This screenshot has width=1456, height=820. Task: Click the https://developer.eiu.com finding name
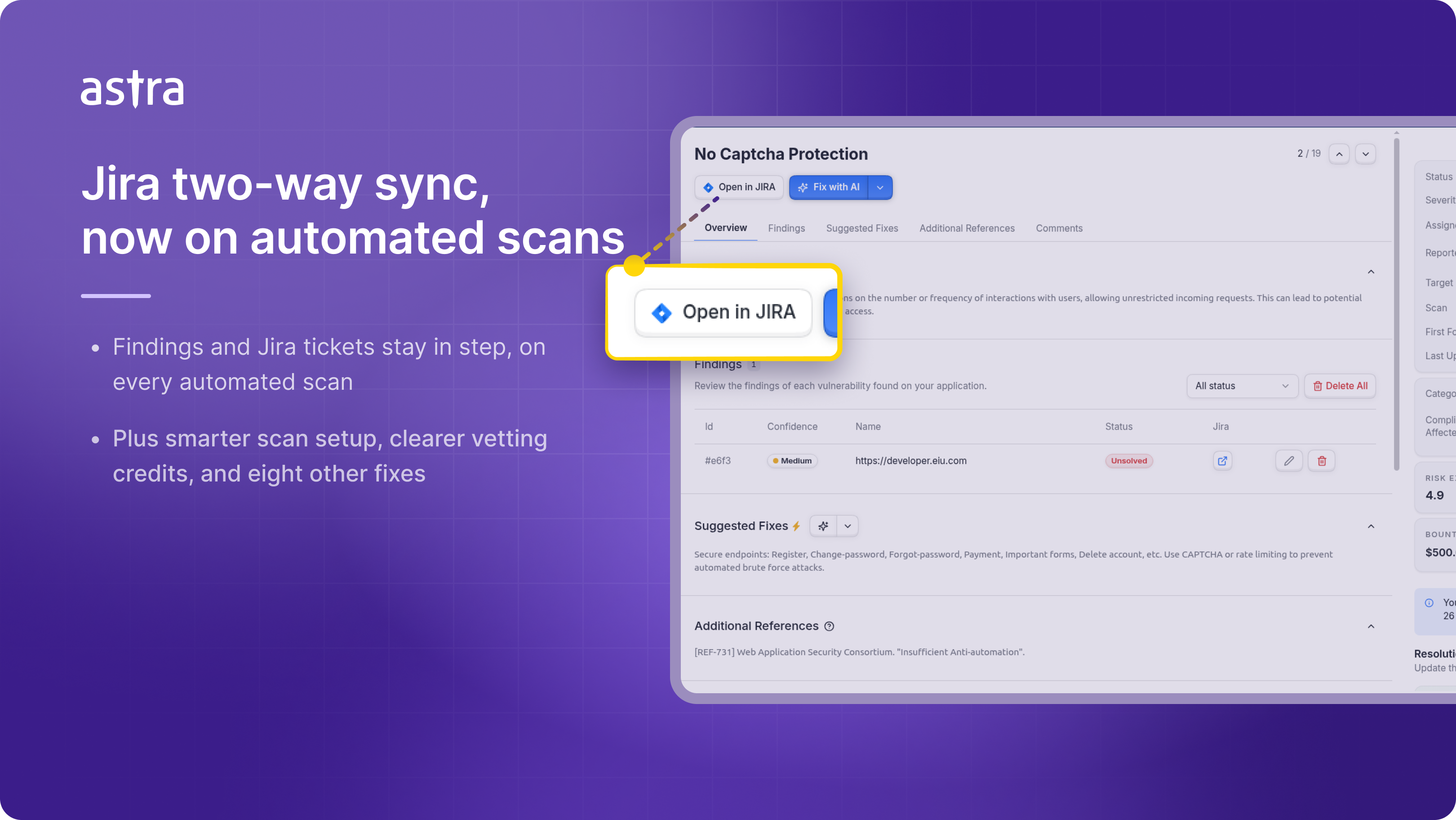911,461
